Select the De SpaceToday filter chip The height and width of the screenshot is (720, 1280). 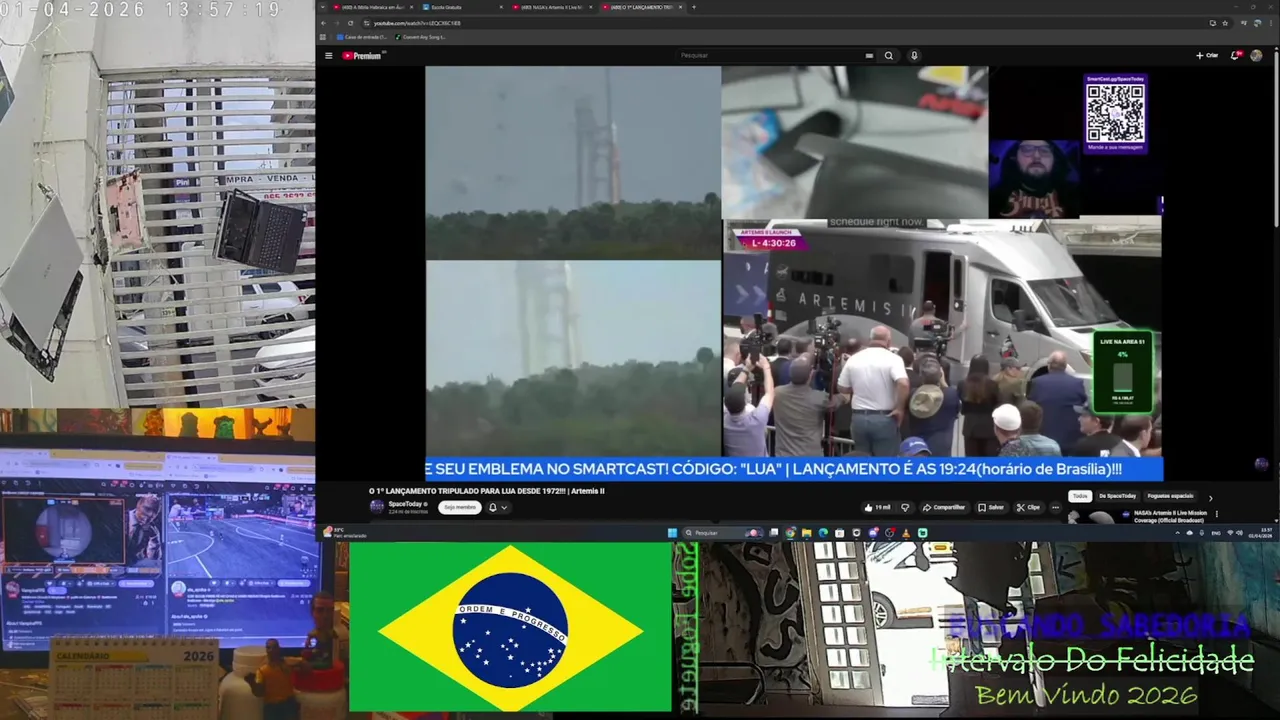pyautogui.click(x=1118, y=496)
